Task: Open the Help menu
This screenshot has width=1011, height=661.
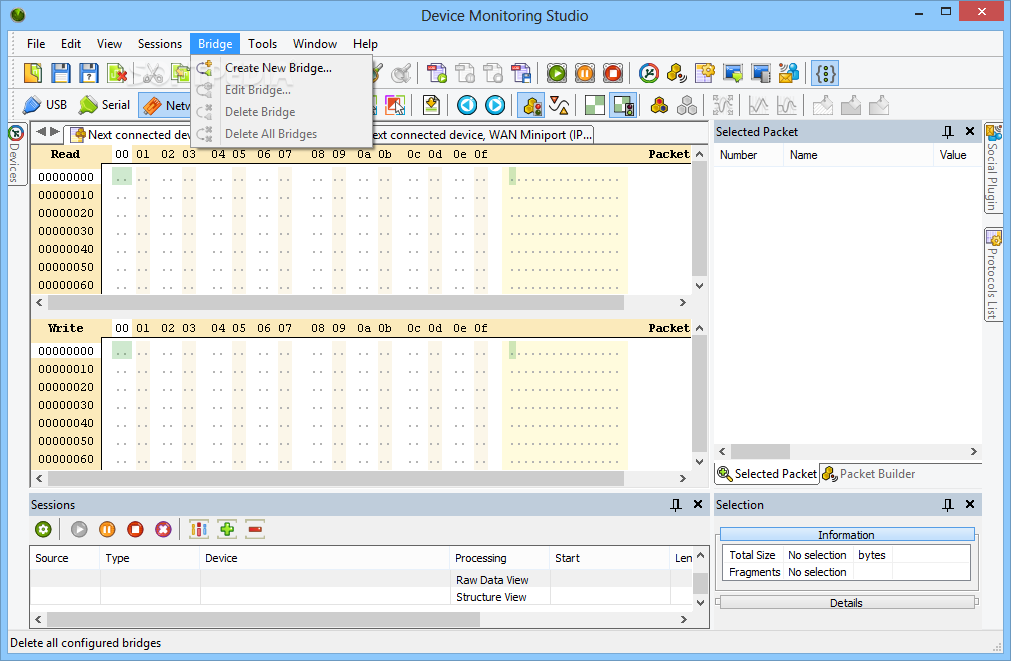Action: click(x=365, y=44)
